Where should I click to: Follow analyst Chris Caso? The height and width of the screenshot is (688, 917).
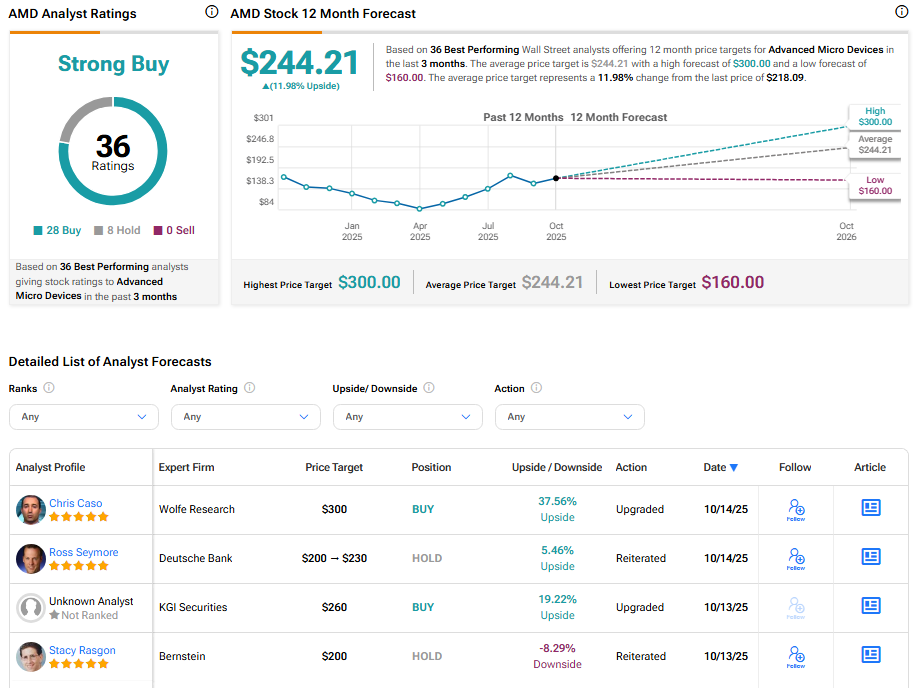point(796,509)
